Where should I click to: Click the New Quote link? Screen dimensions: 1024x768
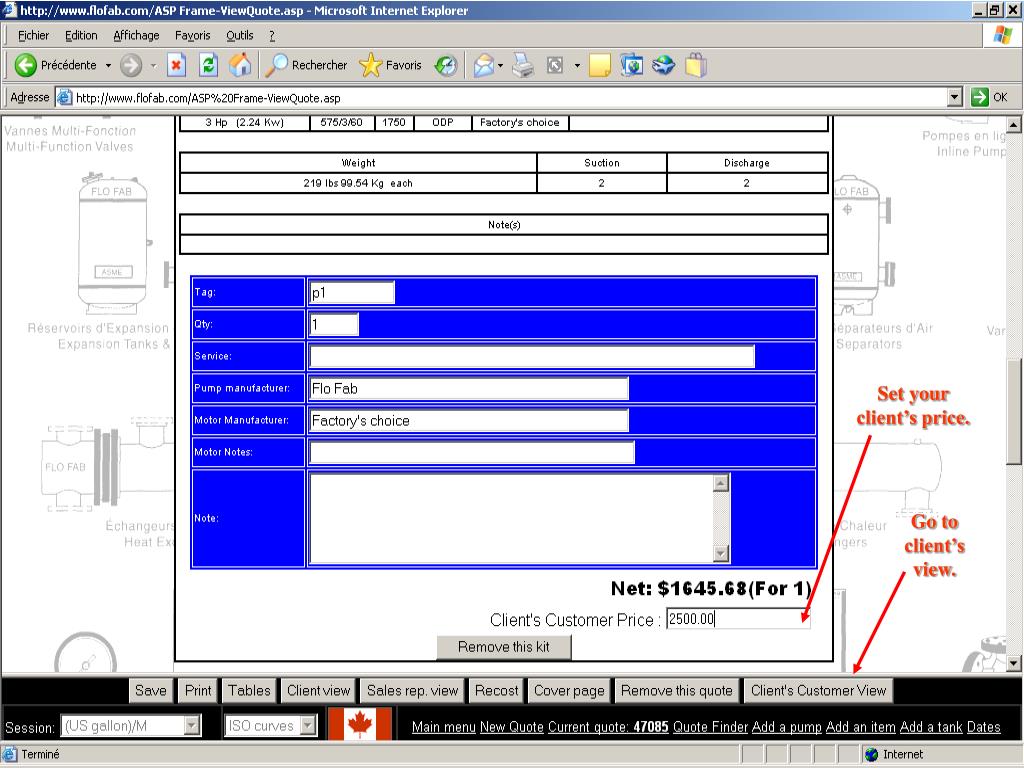click(511, 727)
